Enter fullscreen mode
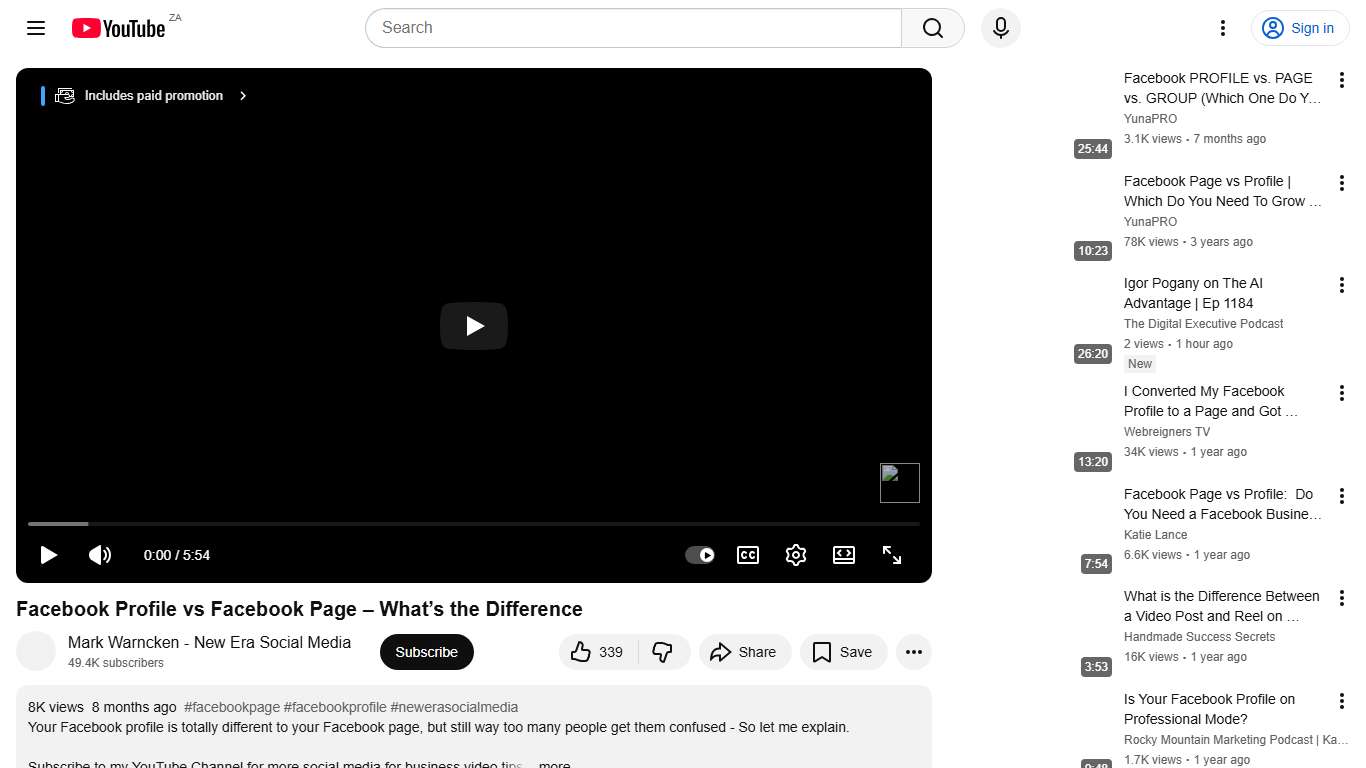 click(x=892, y=555)
